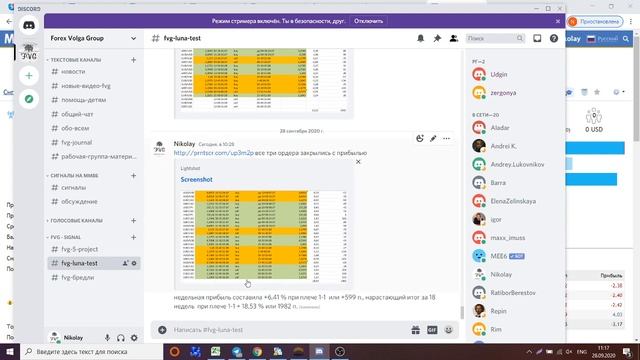640x360 pixels.
Task: Add reaction to Nikolay's message
Action: [420, 138]
